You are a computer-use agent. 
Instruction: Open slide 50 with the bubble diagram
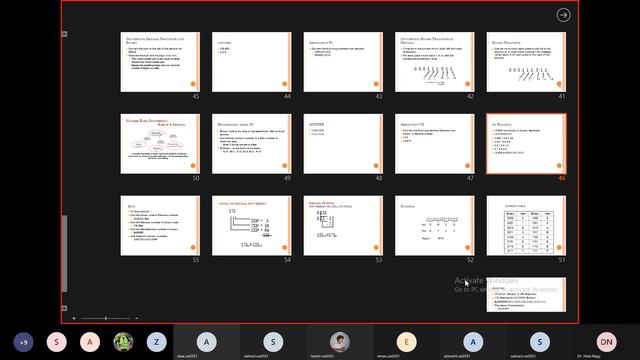pyautogui.click(x=160, y=144)
